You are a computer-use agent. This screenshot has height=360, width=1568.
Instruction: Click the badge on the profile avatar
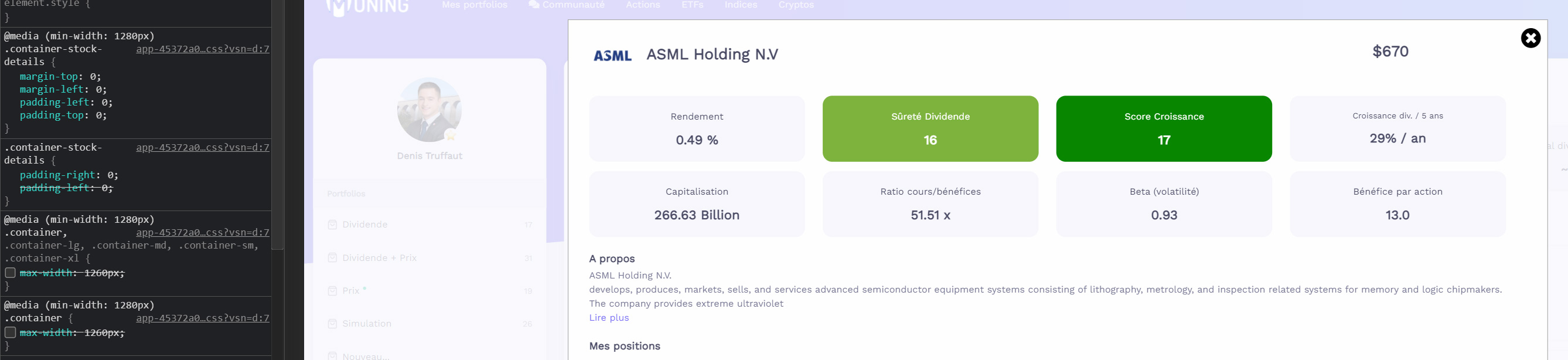click(451, 135)
